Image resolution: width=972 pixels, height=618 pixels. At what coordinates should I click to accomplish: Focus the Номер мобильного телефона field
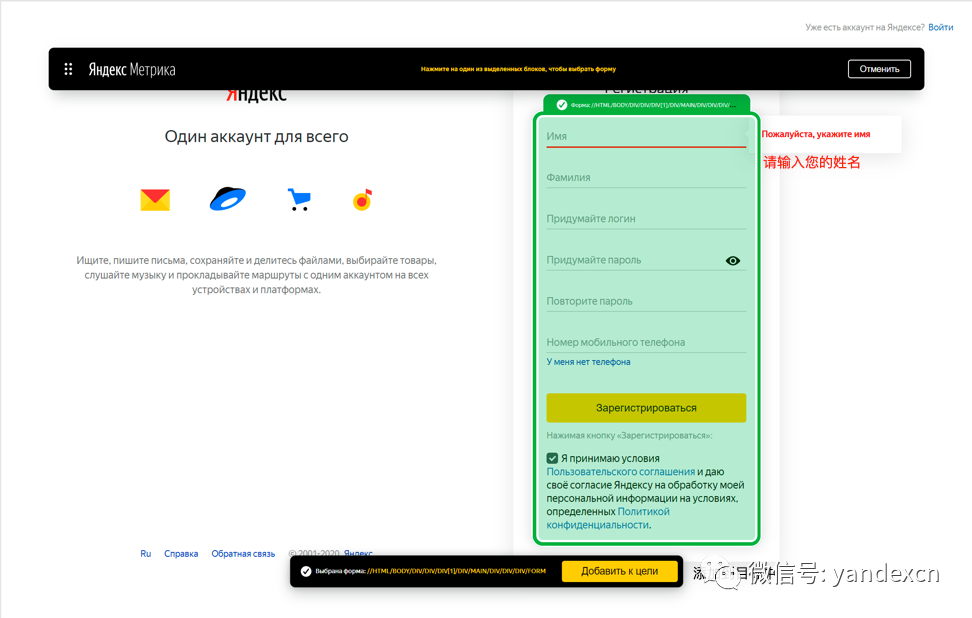[x=646, y=343]
